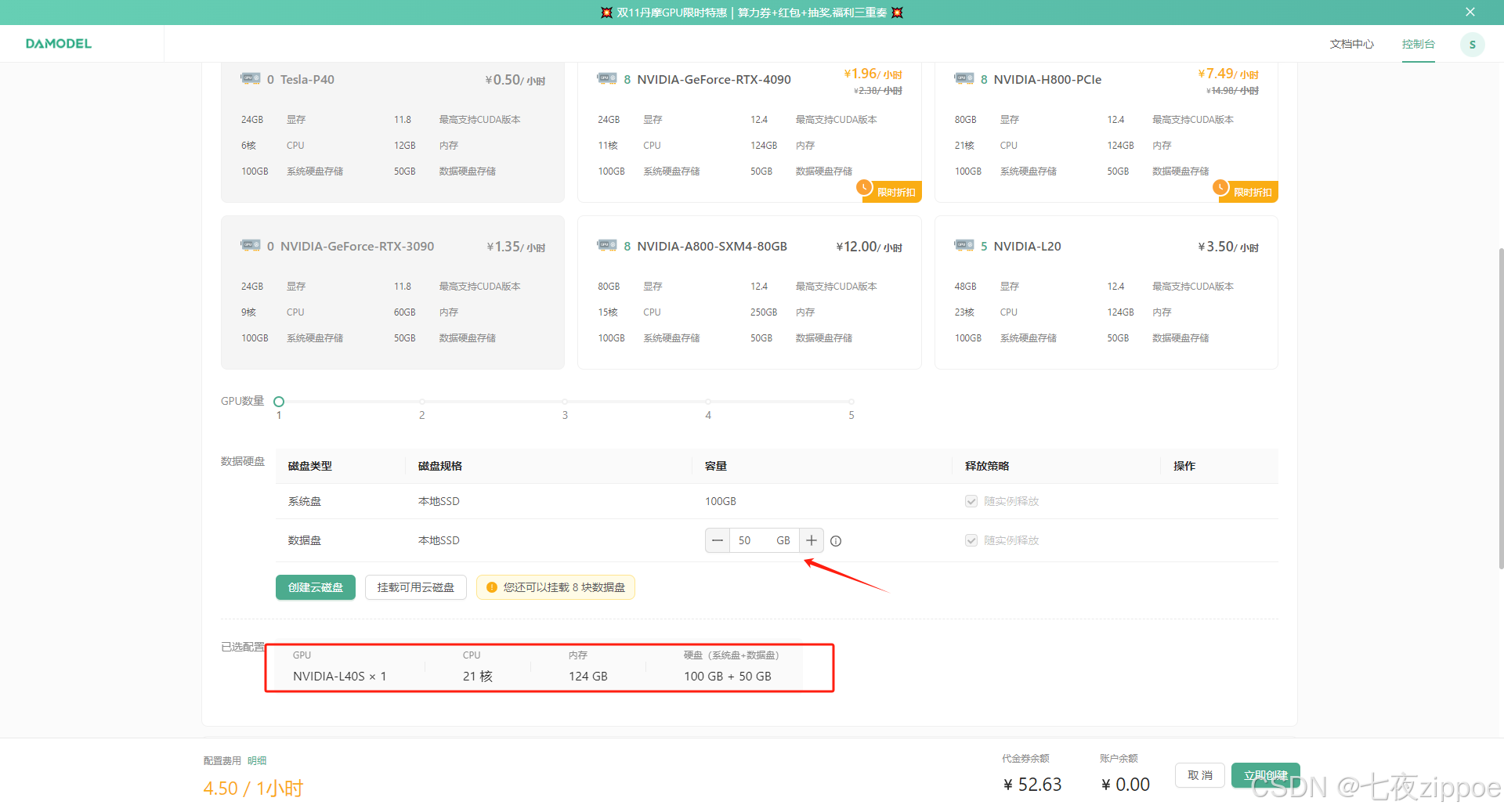This screenshot has width=1504, height=812.
Task: Click the ¥ 0.00 account balance
Action: tap(1126, 785)
